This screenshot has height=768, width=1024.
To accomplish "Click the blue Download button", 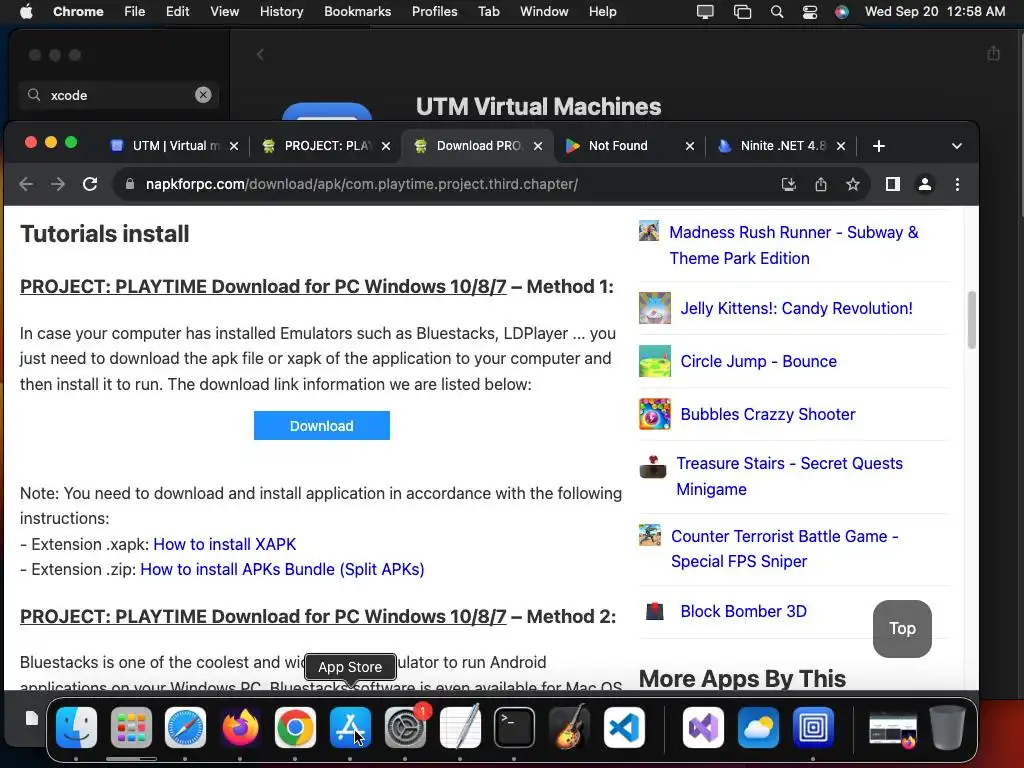I will point(322,426).
